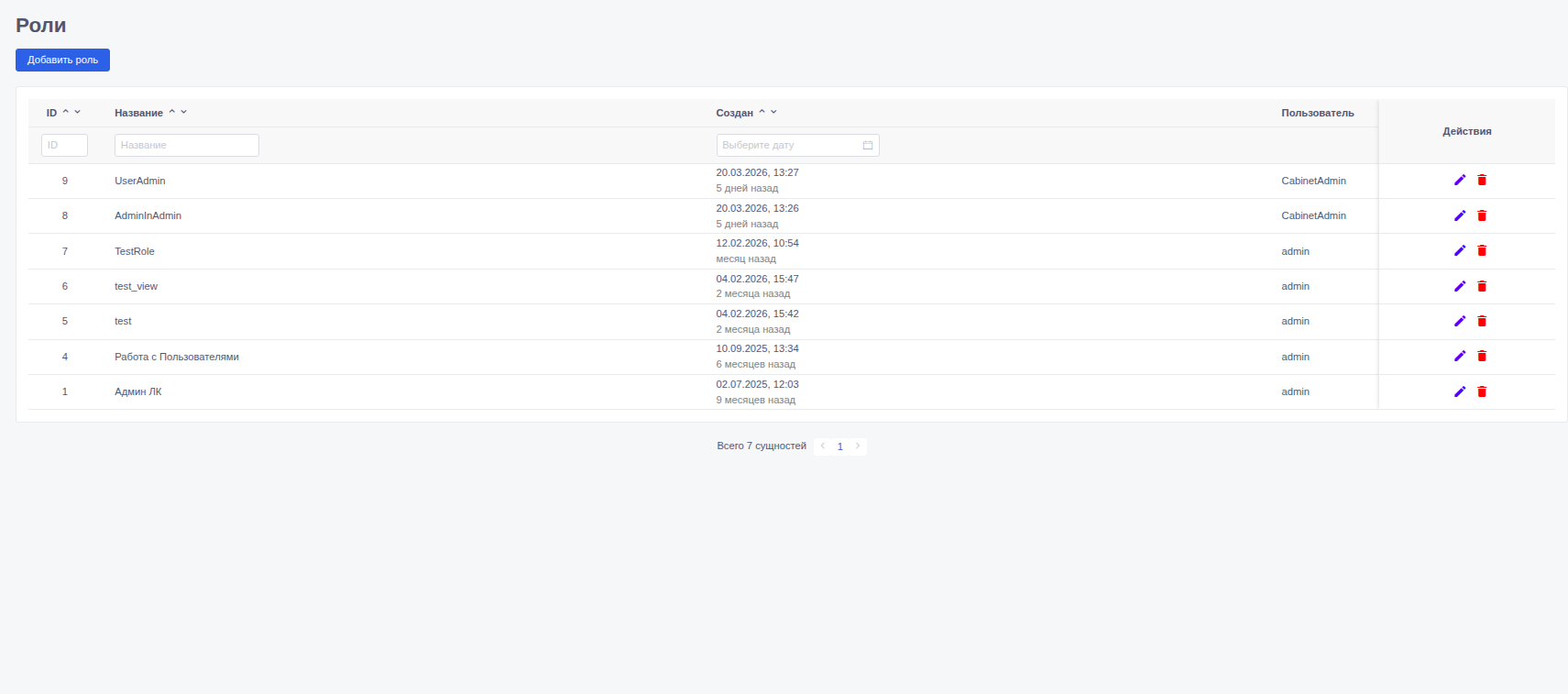Click CabinetAdmin user in UserAdmin row

coord(1314,181)
